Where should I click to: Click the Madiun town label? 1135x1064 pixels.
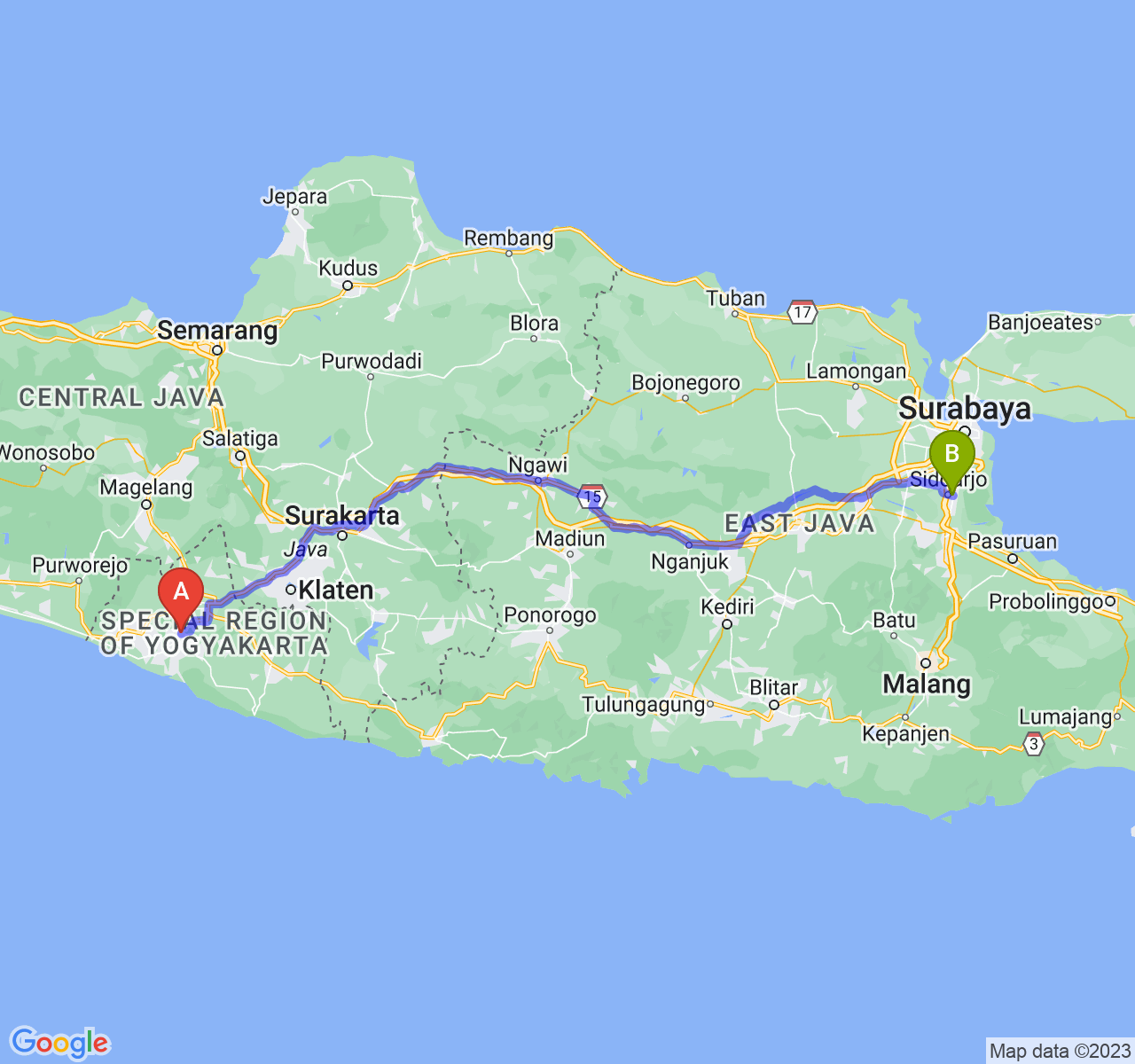tap(569, 538)
